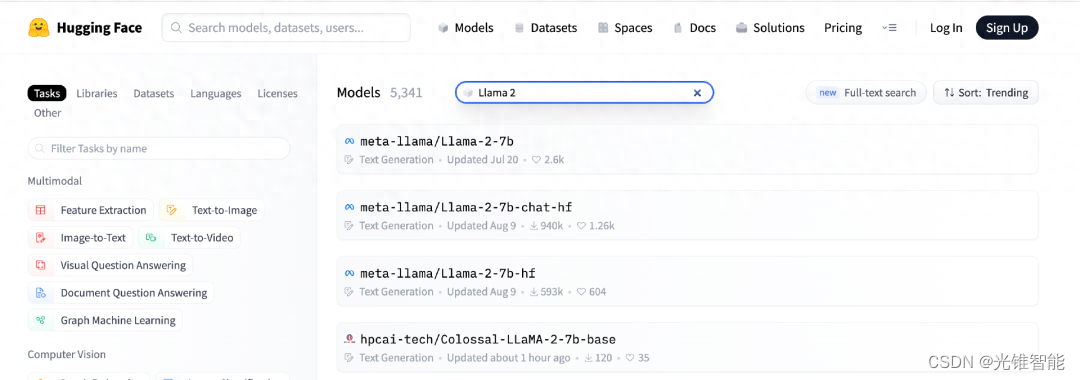The height and width of the screenshot is (380, 1080).
Task: Click the Text-to-Video task icon
Action: click(152, 238)
